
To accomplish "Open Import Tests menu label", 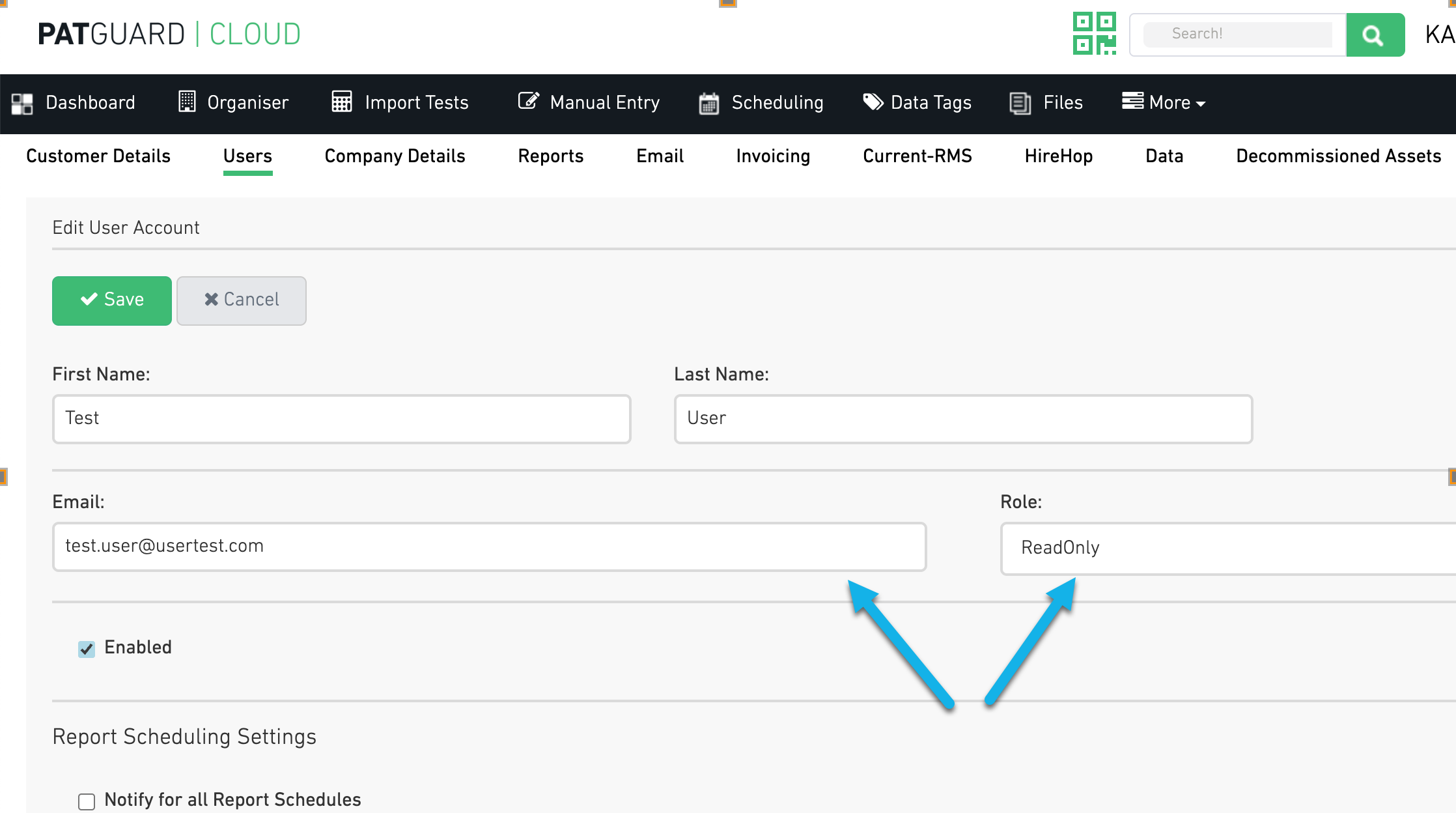I will pos(417,103).
